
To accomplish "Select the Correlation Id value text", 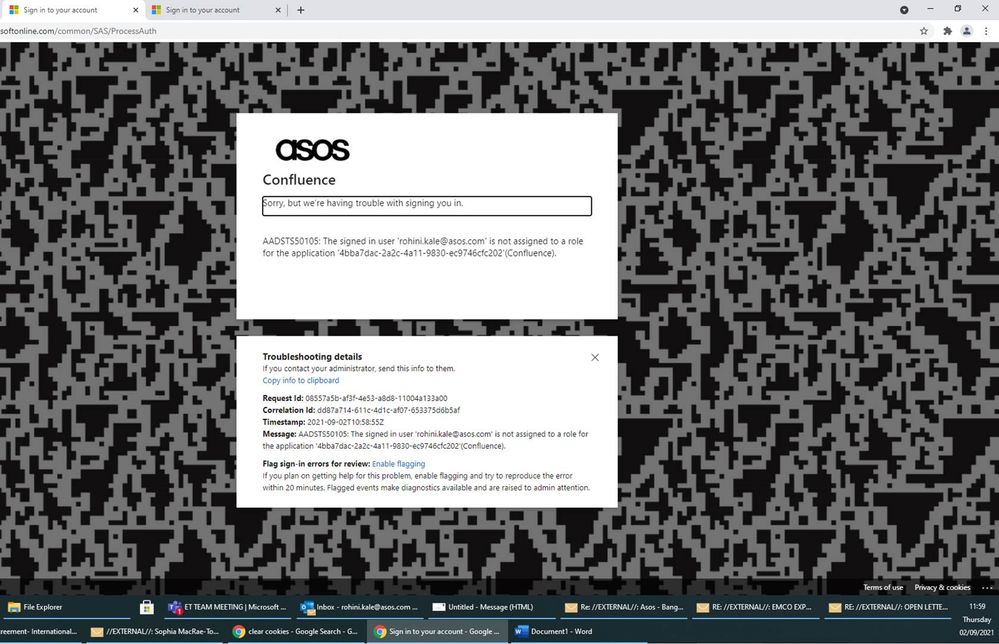I will pos(388,410).
